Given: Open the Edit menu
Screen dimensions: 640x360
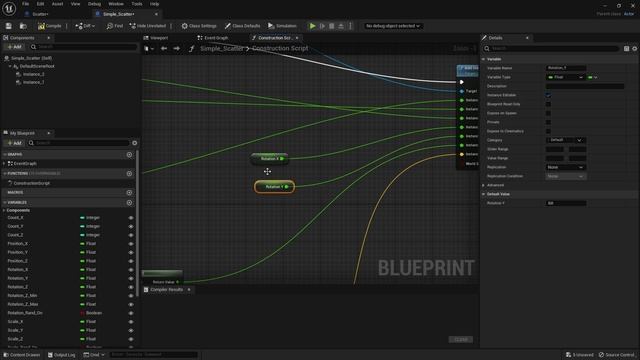Looking at the screenshot, I should click(40, 4).
